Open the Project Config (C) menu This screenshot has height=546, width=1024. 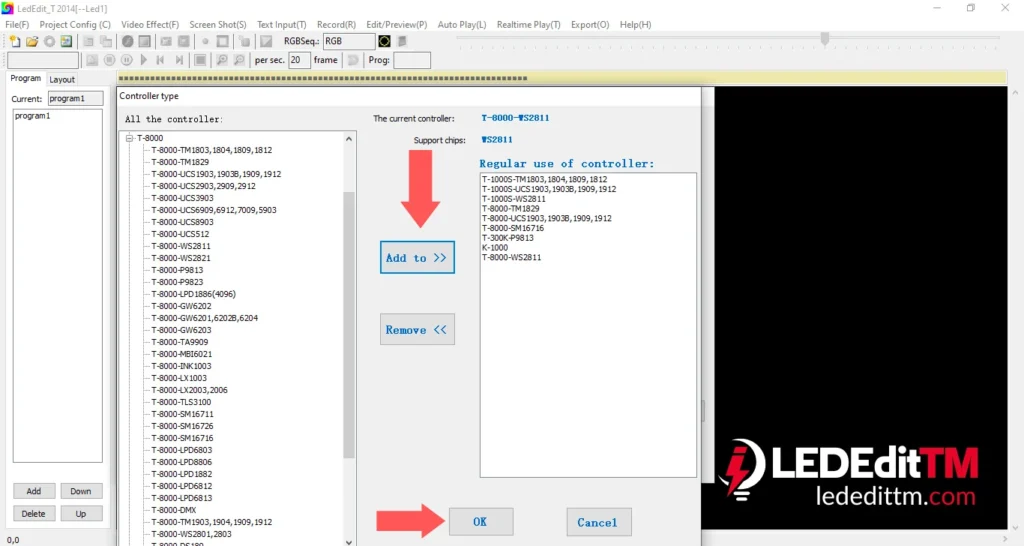(75, 24)
